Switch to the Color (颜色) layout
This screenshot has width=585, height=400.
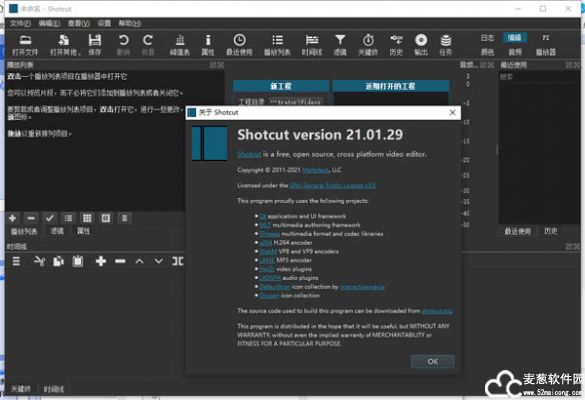[x=487, y=52]
